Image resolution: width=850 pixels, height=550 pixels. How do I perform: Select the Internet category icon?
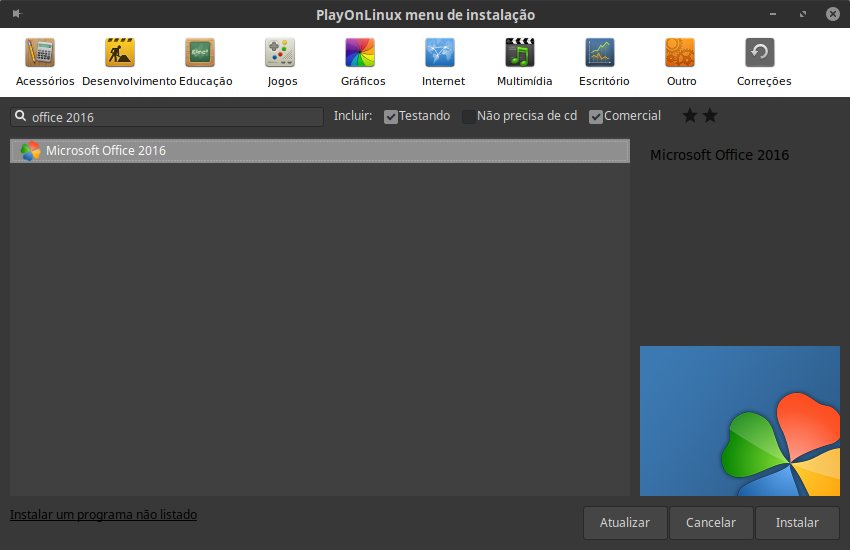pyautogui.click(x=440, y=54)
